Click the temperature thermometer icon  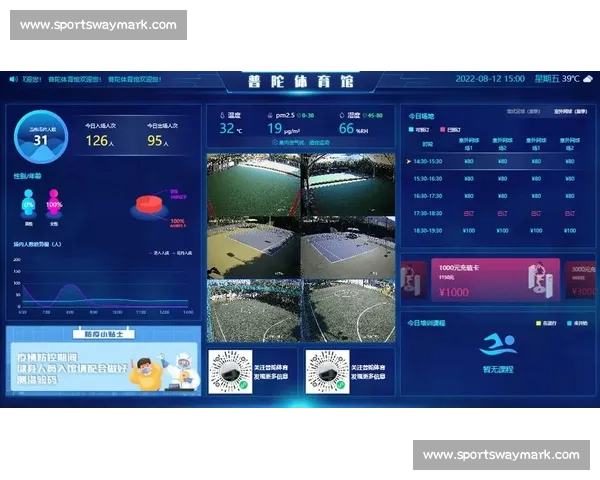pos(222,115)
